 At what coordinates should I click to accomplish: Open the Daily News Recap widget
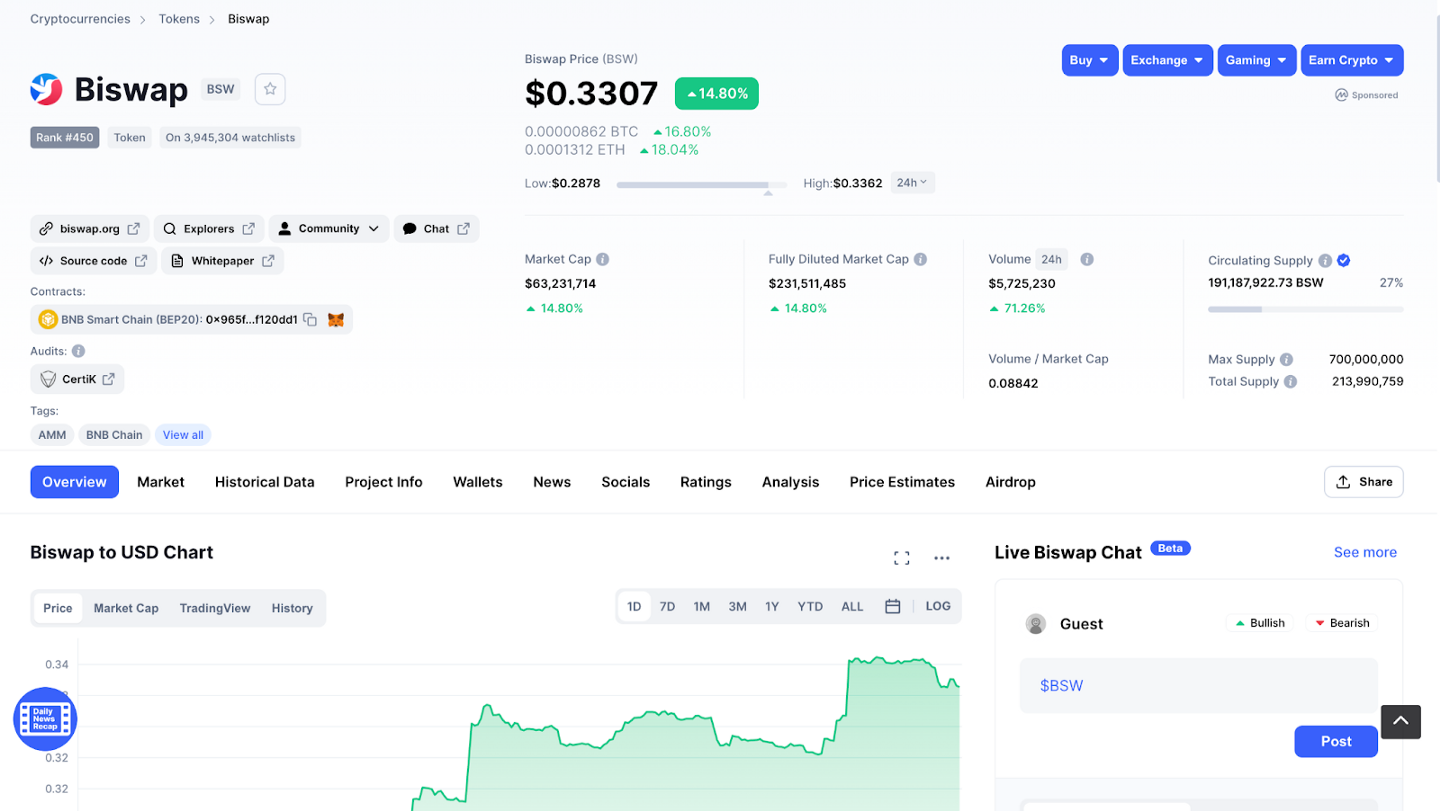45,719
